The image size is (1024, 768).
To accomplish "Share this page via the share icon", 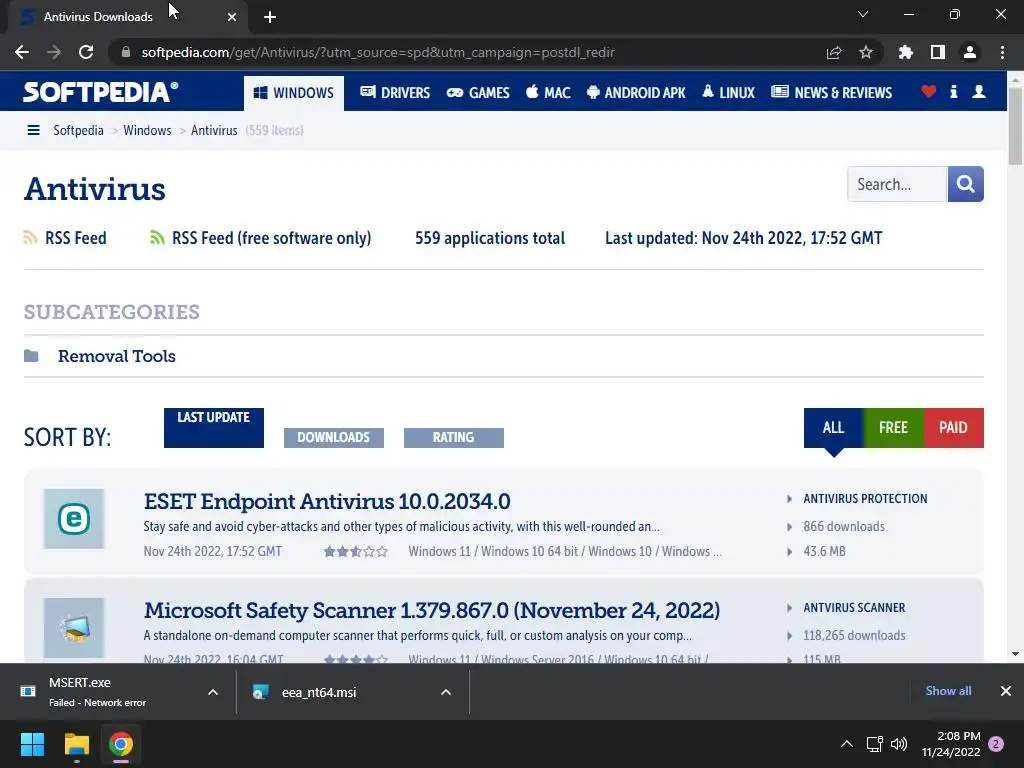I will coord(834,52).
